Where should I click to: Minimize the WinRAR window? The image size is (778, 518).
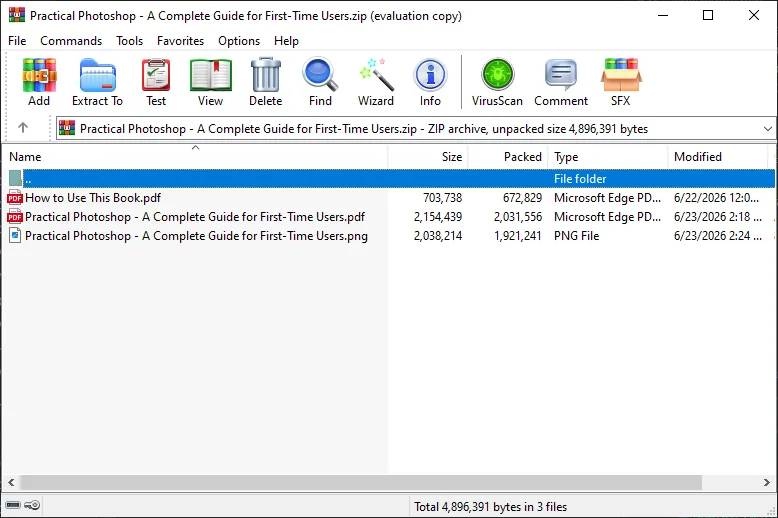[663, 15]
